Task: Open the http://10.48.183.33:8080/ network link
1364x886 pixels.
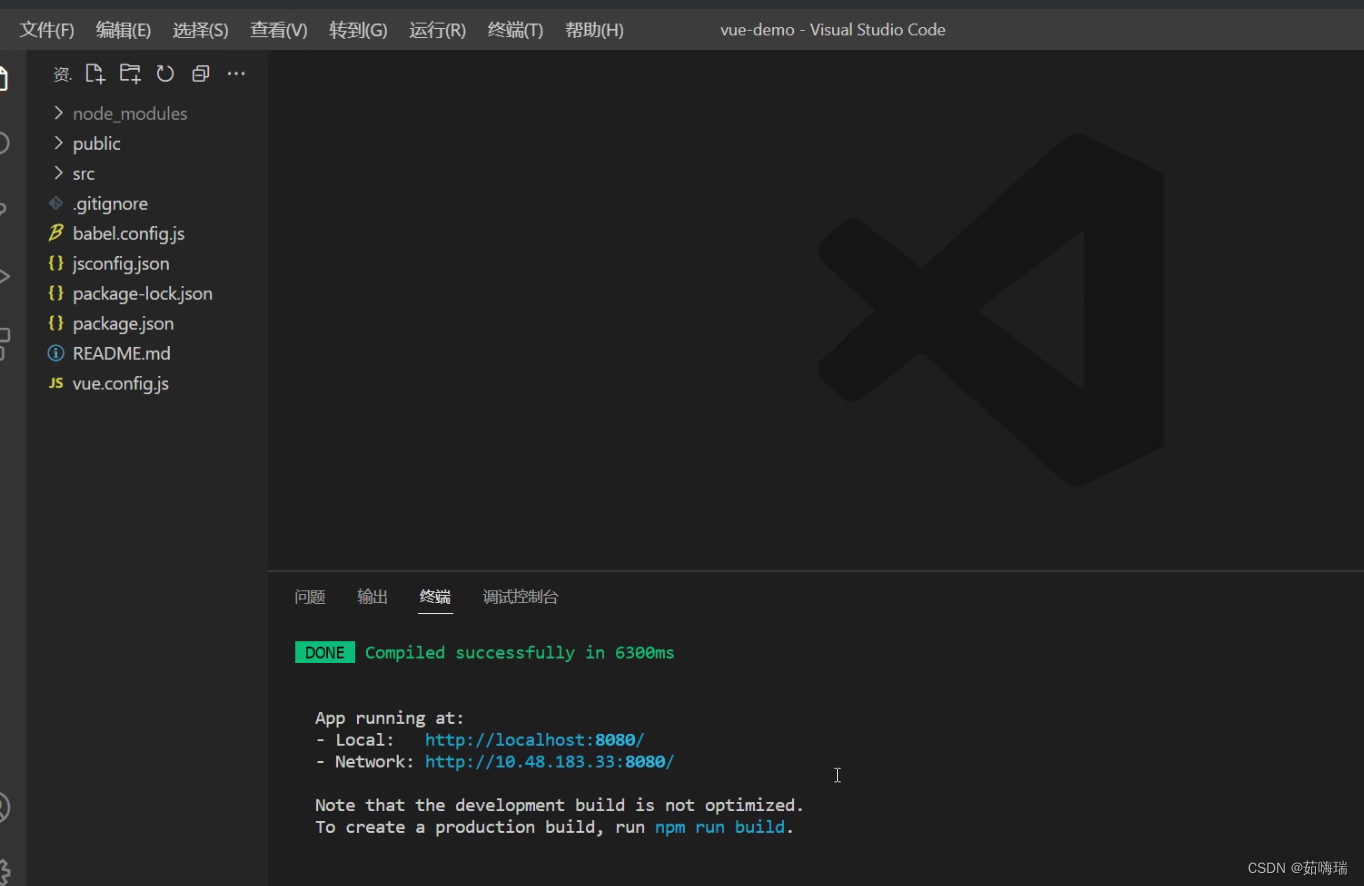Action: tap(549, 762)
